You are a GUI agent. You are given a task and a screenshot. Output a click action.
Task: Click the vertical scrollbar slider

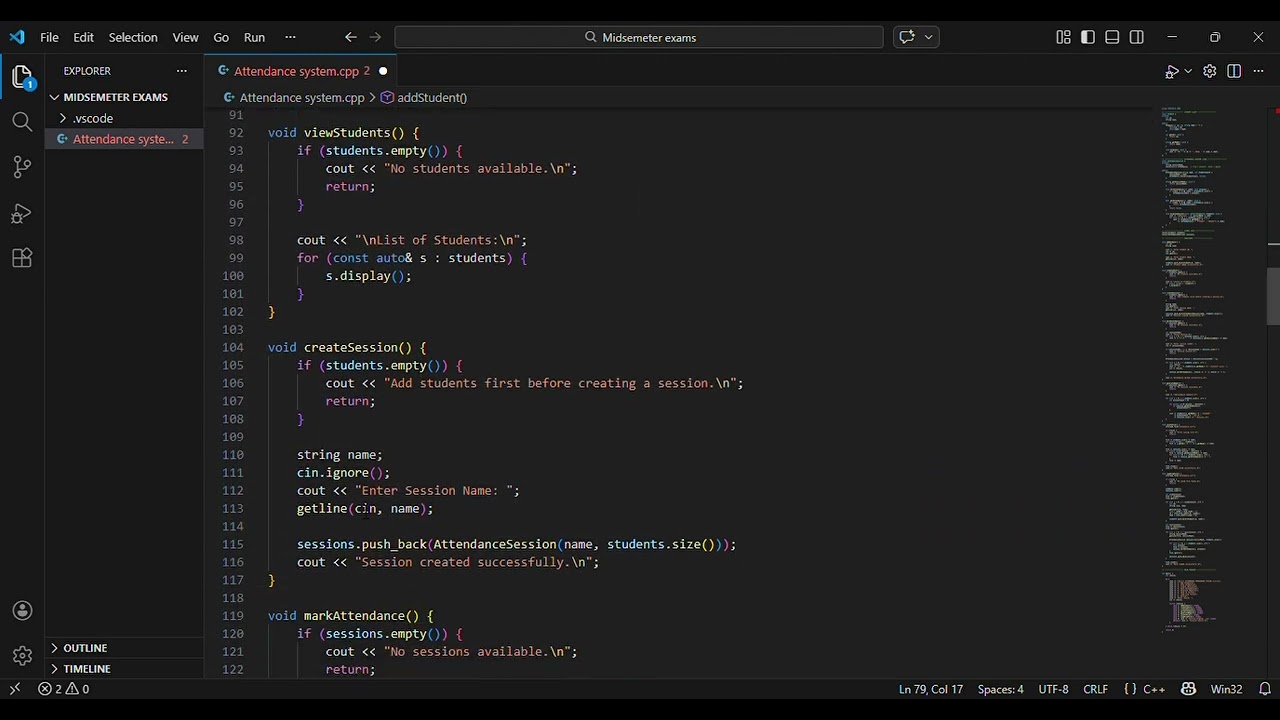tap(1273, 296)
